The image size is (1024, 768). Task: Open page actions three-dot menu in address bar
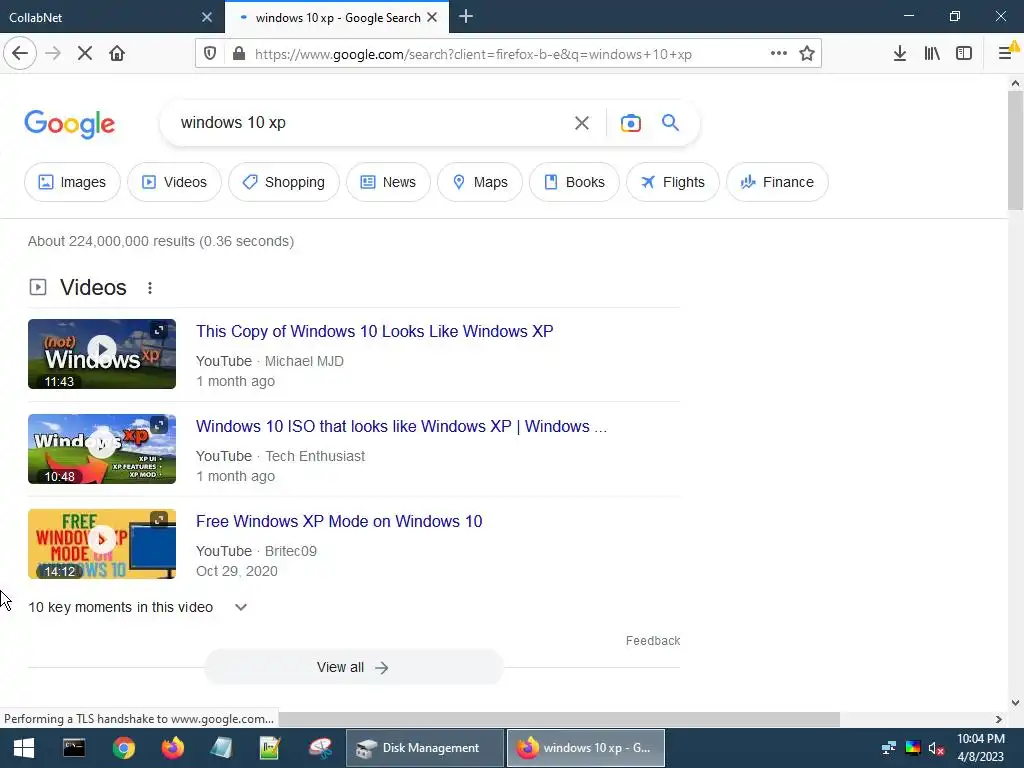(778, 54)
